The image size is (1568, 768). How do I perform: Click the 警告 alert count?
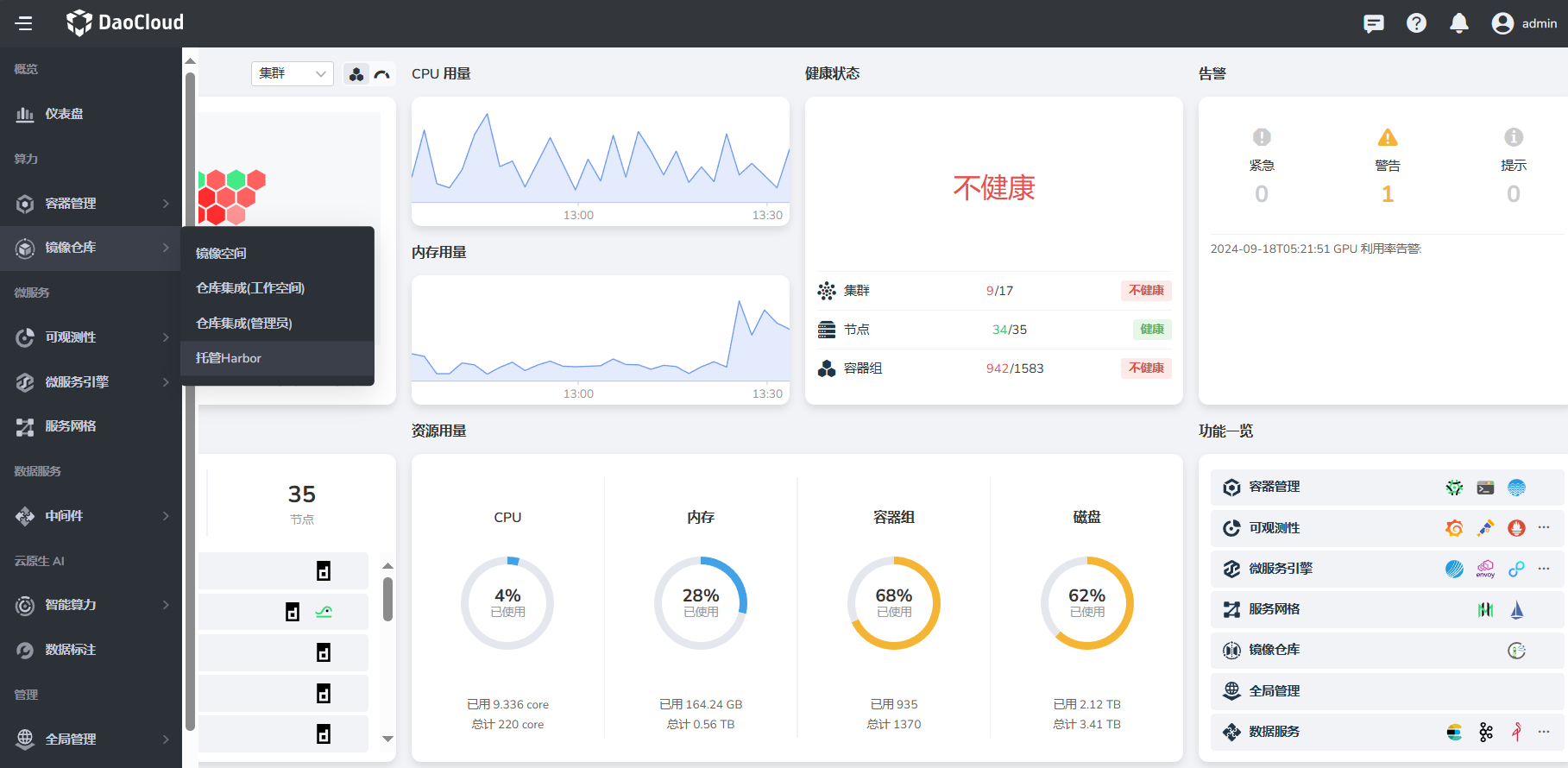1387,194
